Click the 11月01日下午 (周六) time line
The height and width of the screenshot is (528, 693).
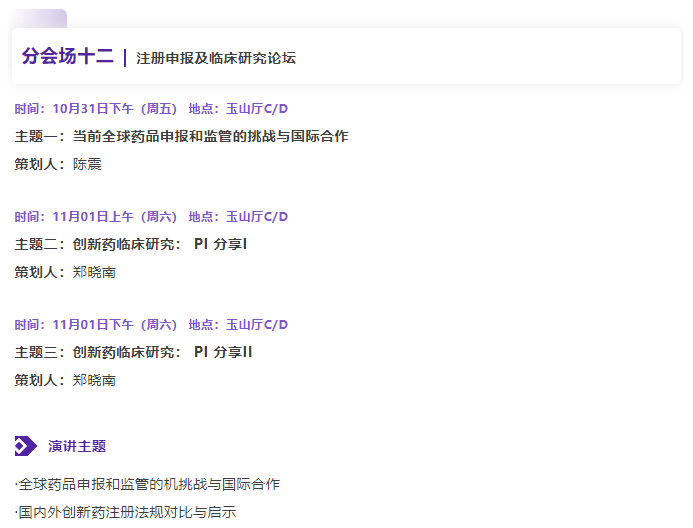[114, 325]
